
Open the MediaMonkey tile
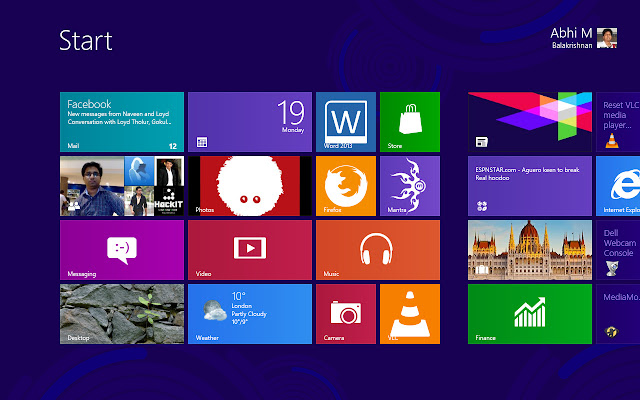click(x=618, y=314)
